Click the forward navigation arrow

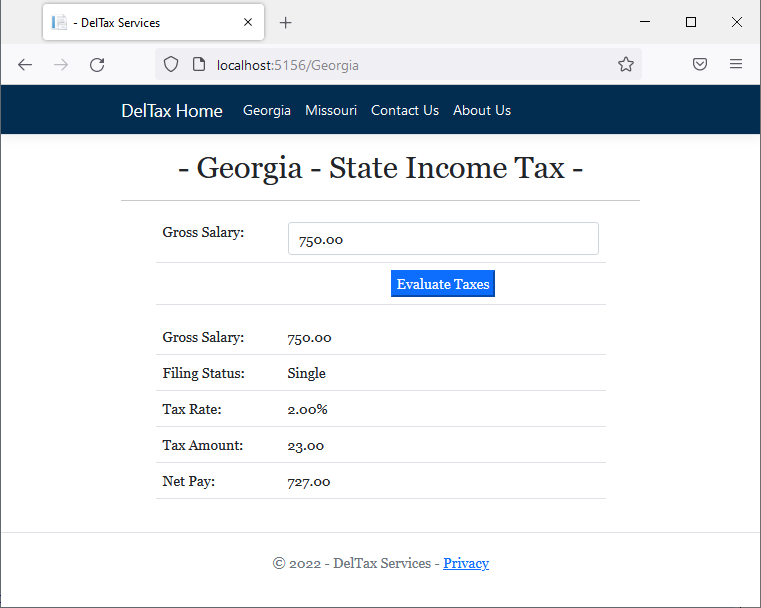[61, 65]
